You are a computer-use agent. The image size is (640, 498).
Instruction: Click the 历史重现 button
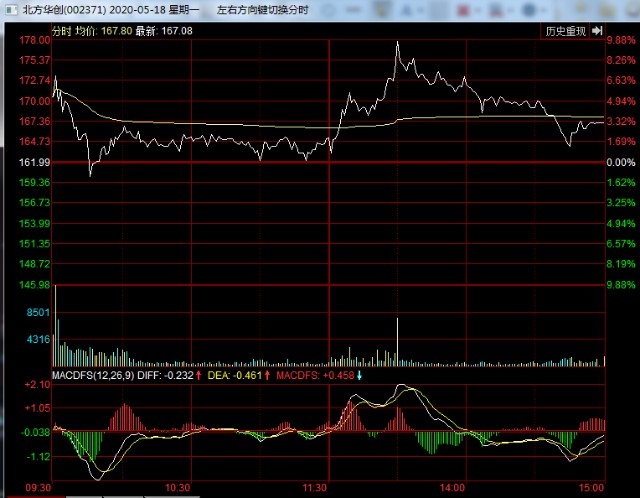click(565, 31)
